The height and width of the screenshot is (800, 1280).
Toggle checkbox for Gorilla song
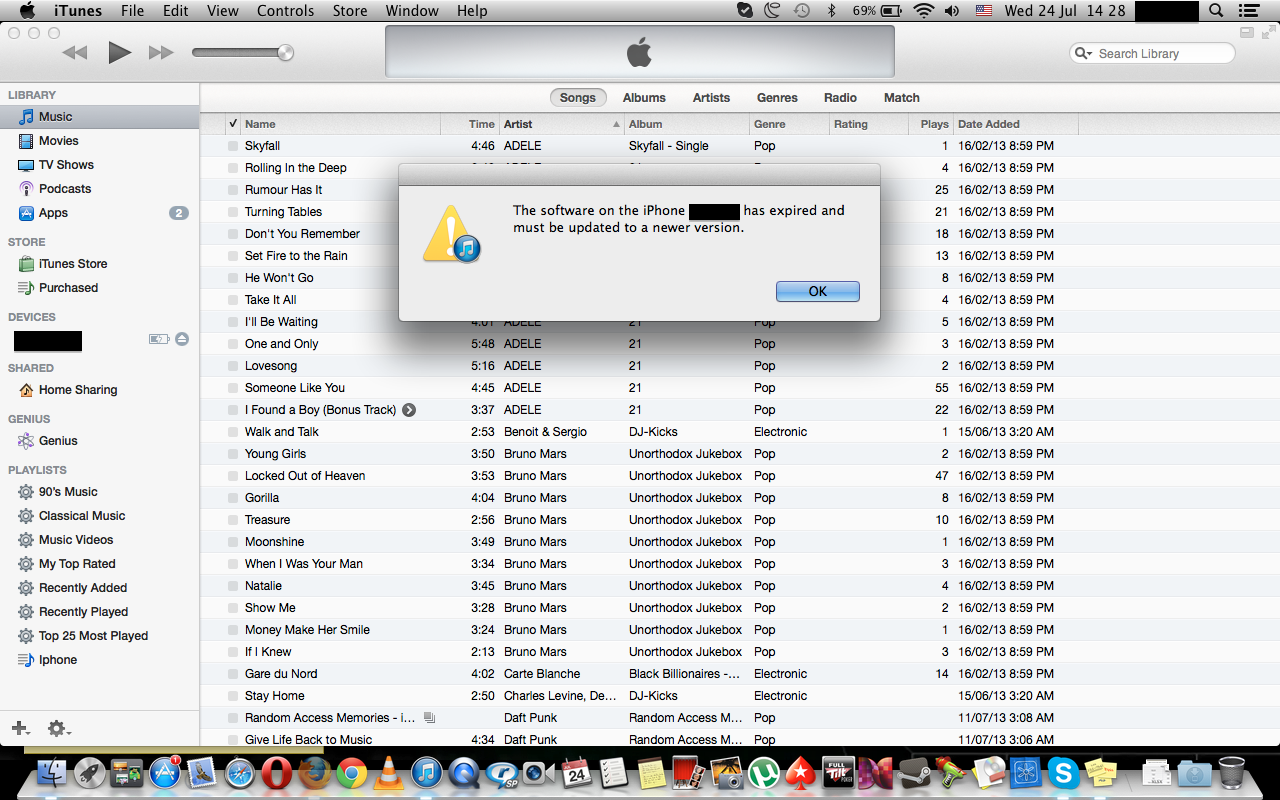click(232, 498)
